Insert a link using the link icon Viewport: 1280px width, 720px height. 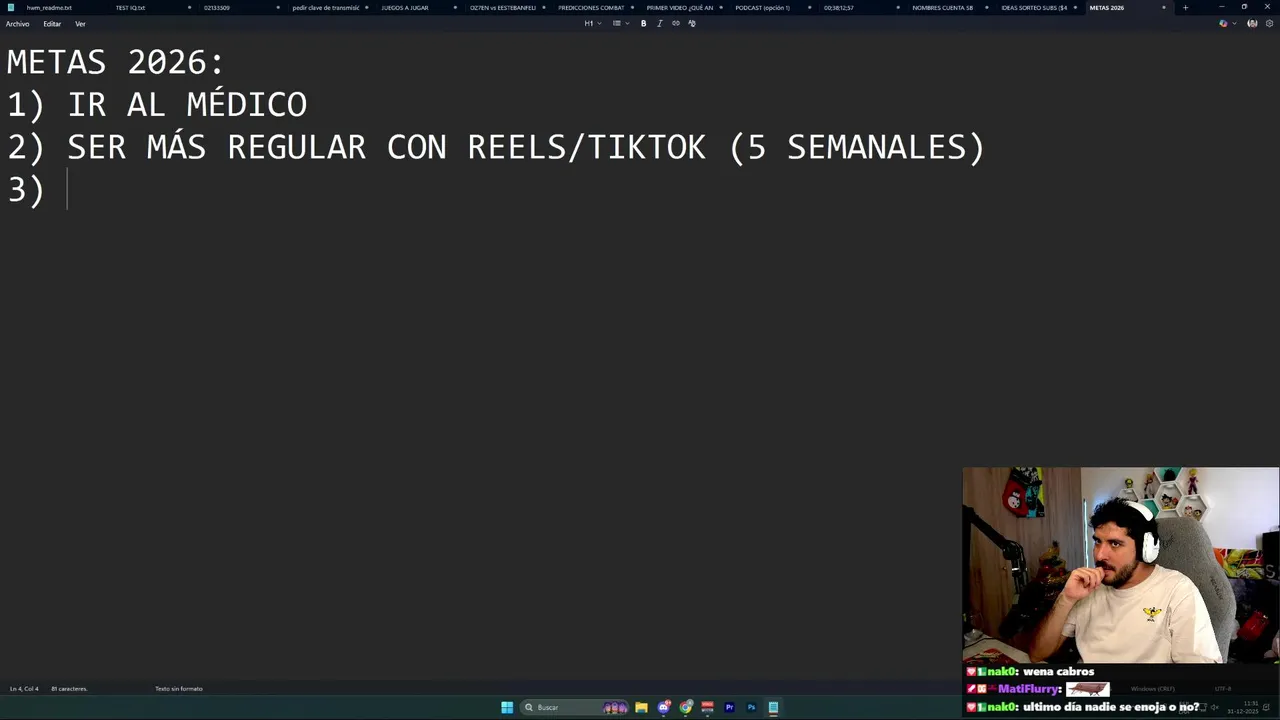[x=676, y=23]
